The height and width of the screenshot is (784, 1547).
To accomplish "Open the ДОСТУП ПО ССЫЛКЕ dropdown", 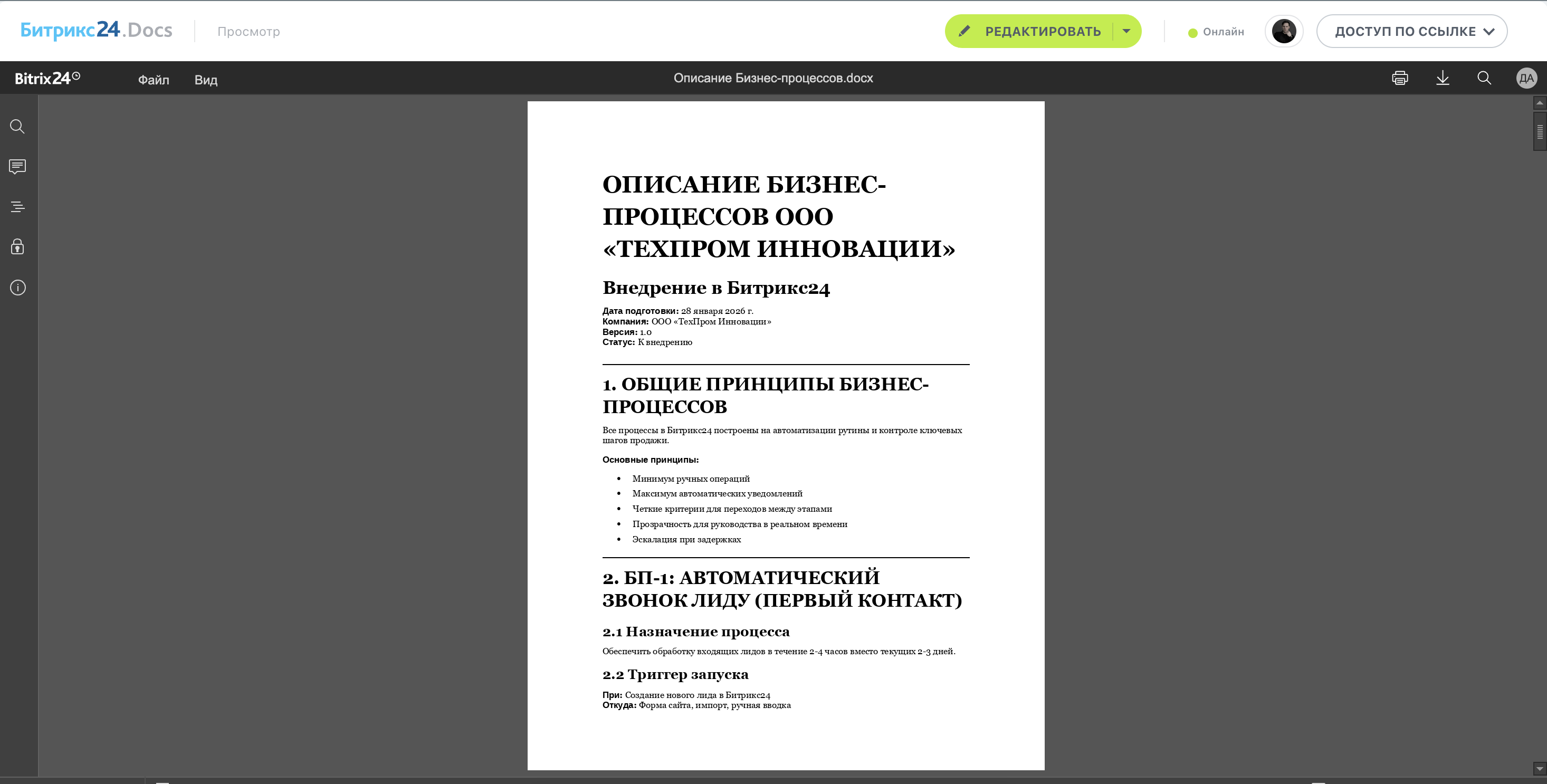I will pos(1412,31).
